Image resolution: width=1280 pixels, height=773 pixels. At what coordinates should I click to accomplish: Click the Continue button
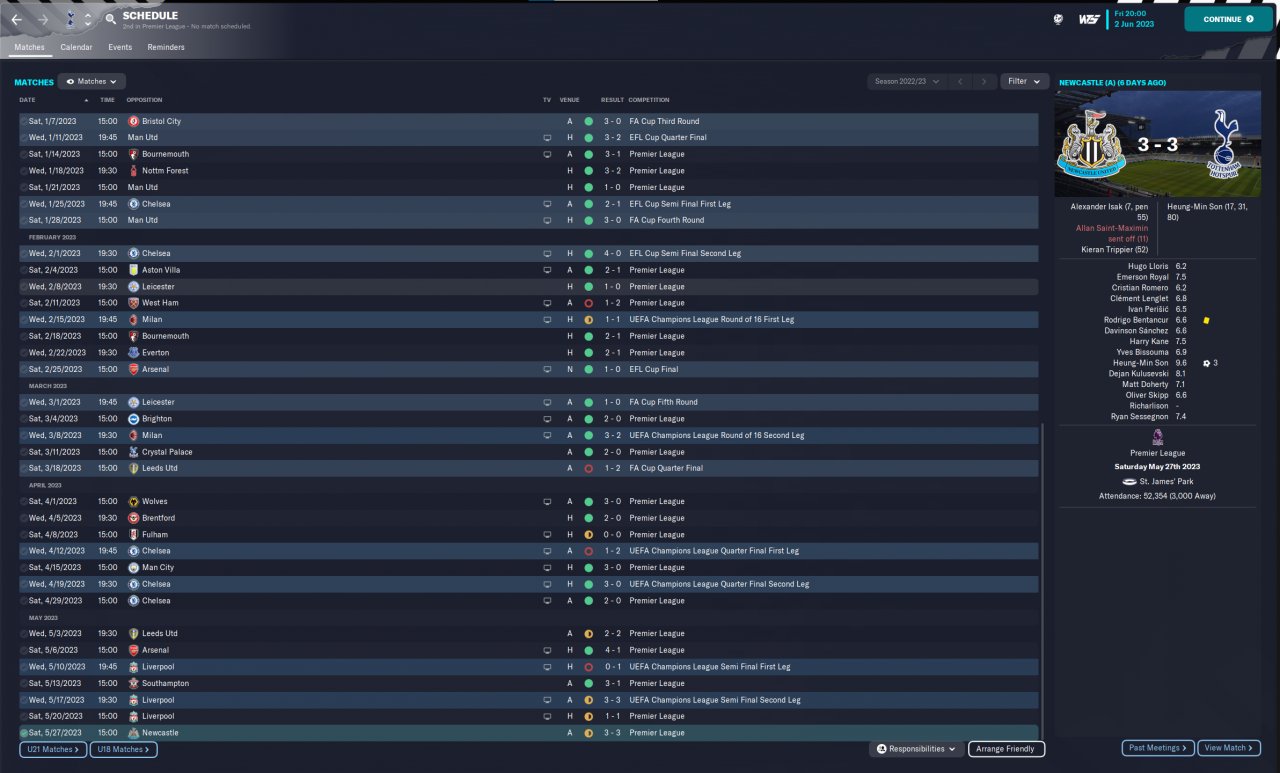coord(1229,19)
